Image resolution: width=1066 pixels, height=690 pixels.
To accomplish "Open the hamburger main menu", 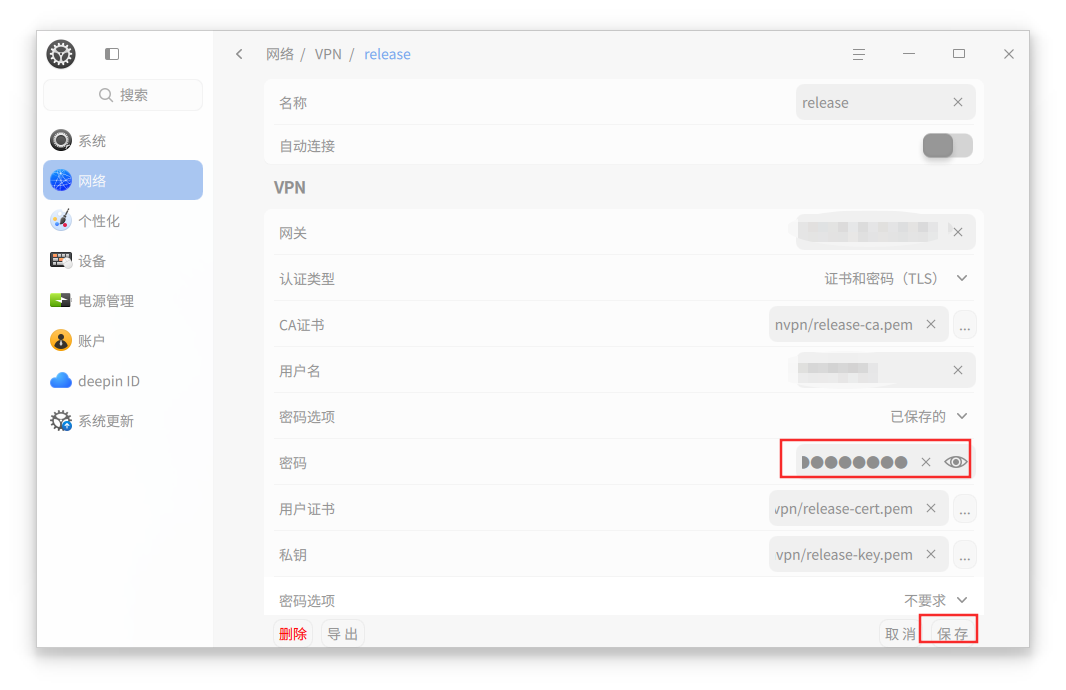I will [859, 54].
